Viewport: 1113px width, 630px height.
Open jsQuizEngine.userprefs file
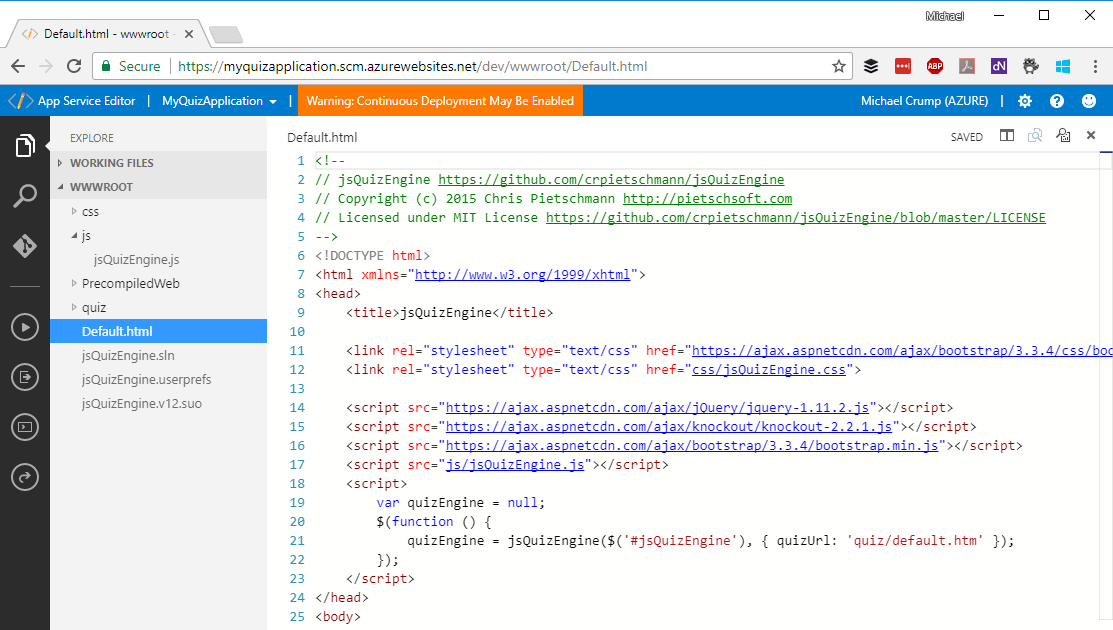pos(146,380)
